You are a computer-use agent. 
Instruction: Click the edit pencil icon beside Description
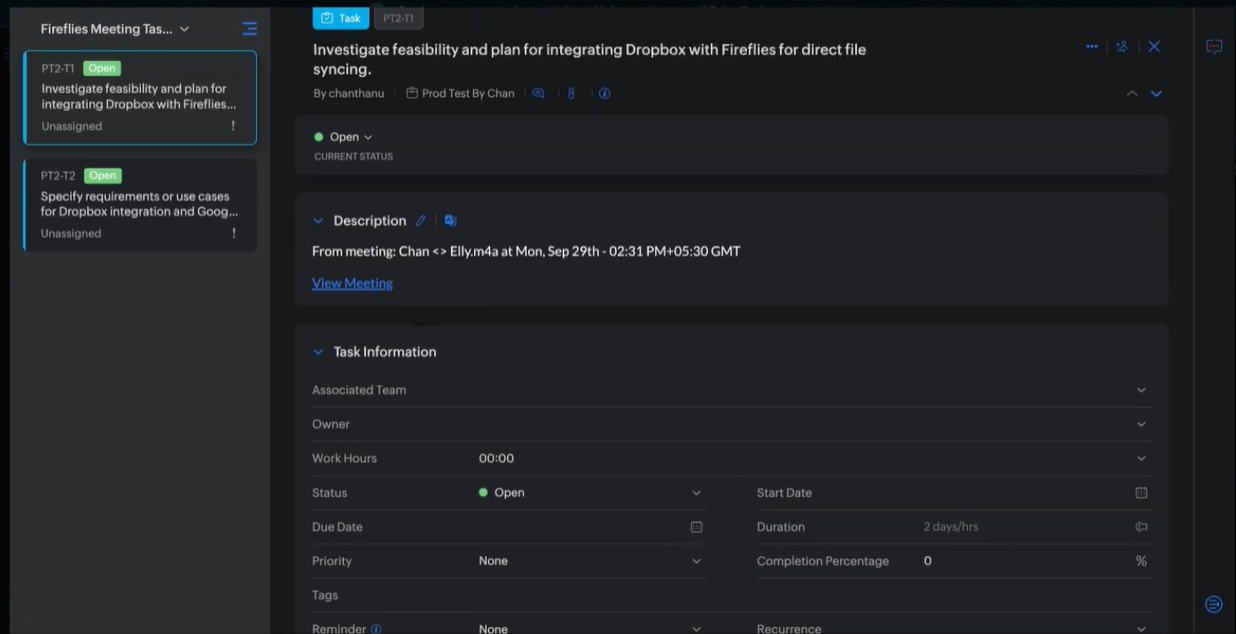[x=421, y=221]
